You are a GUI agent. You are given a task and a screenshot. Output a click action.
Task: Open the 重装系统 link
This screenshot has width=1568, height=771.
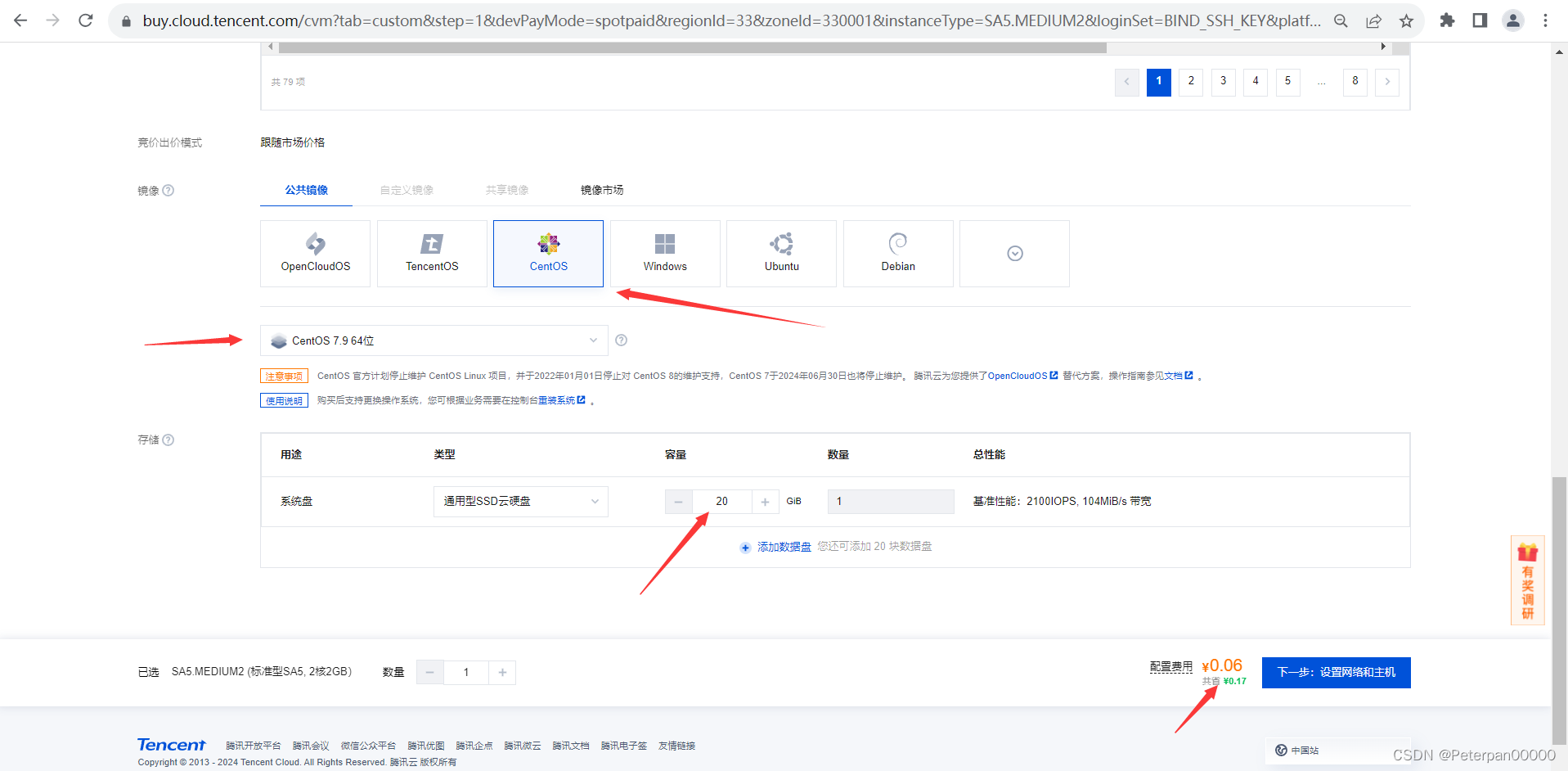click(x=561, y=400)
